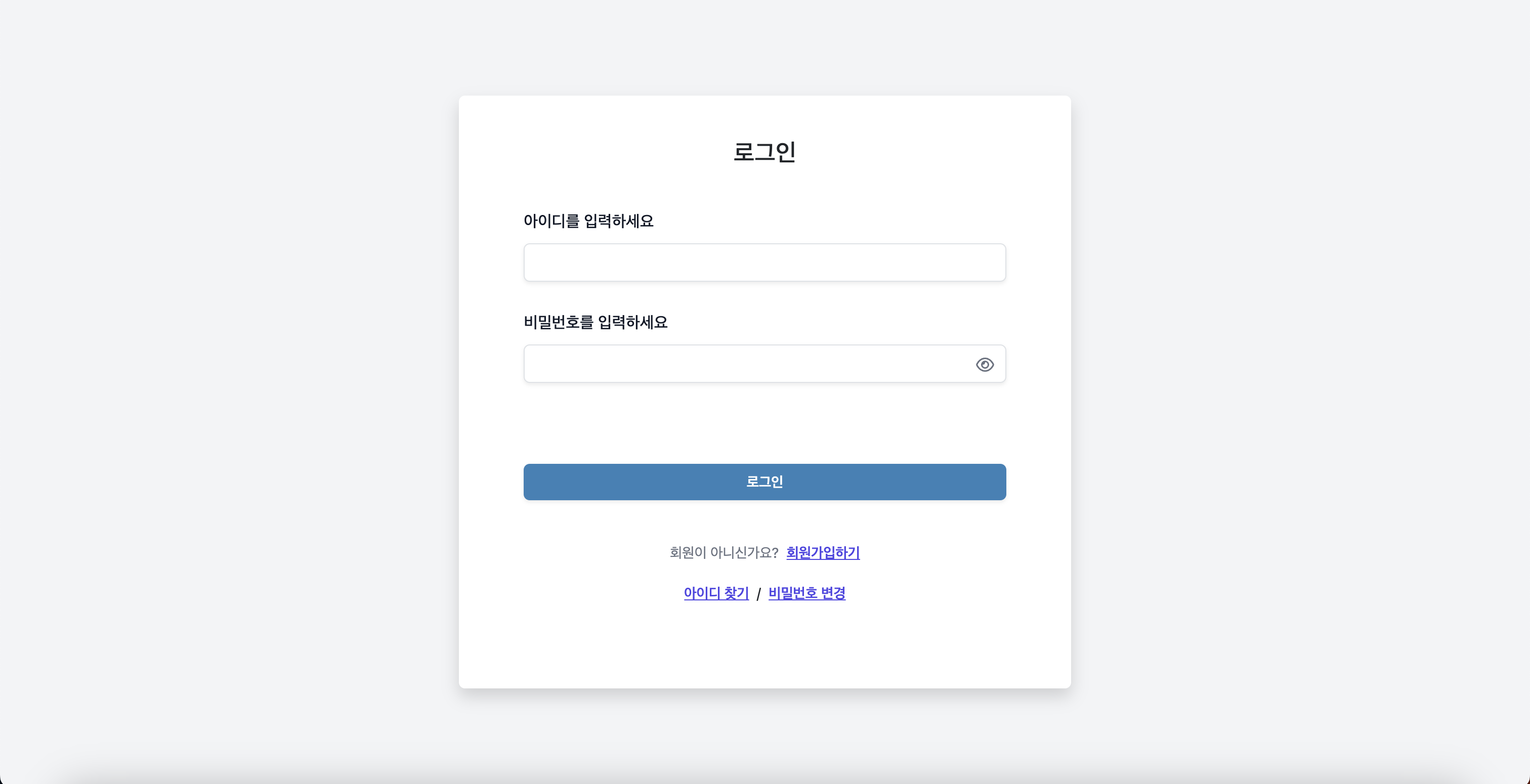Click the 회원이 아니신가요? text
The width and height of the screenshot is (1530, 784).
724,552
